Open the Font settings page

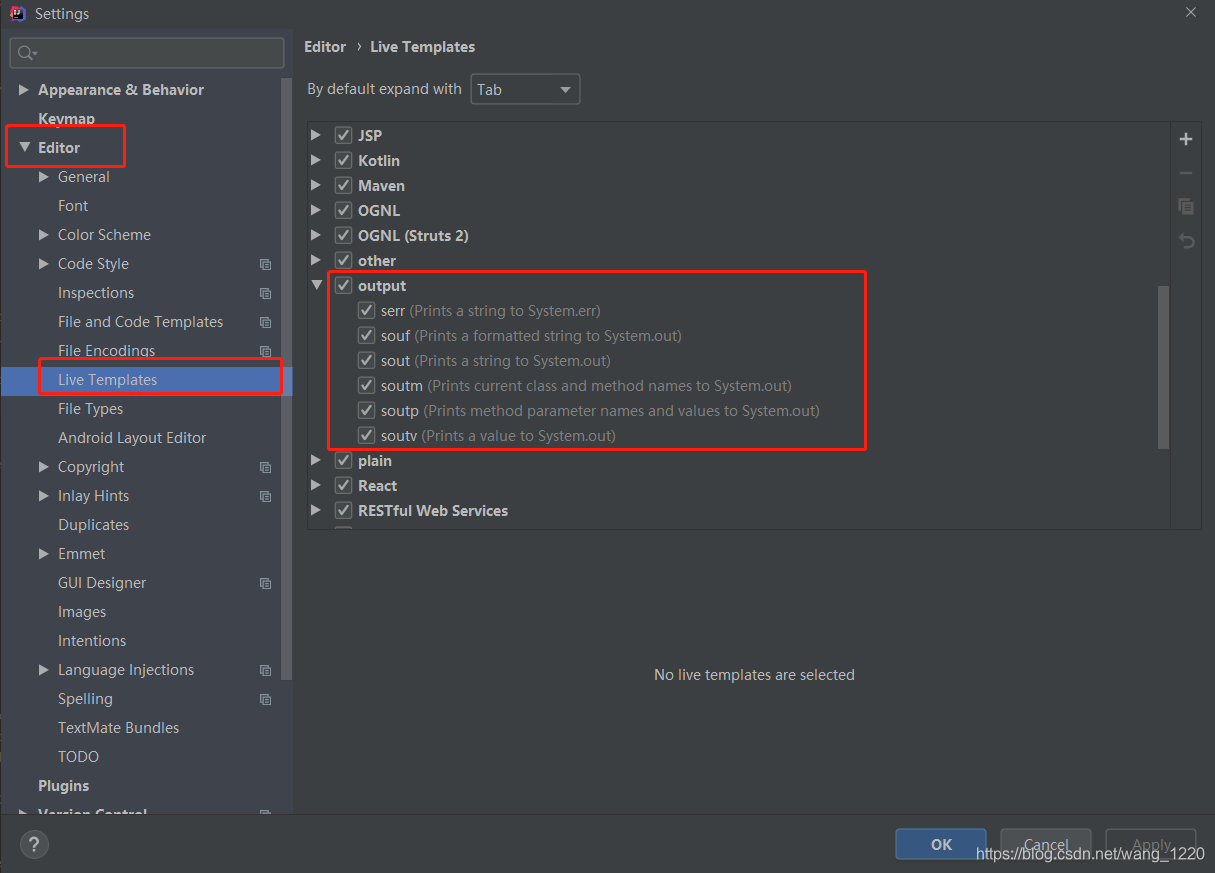[73, 206]
